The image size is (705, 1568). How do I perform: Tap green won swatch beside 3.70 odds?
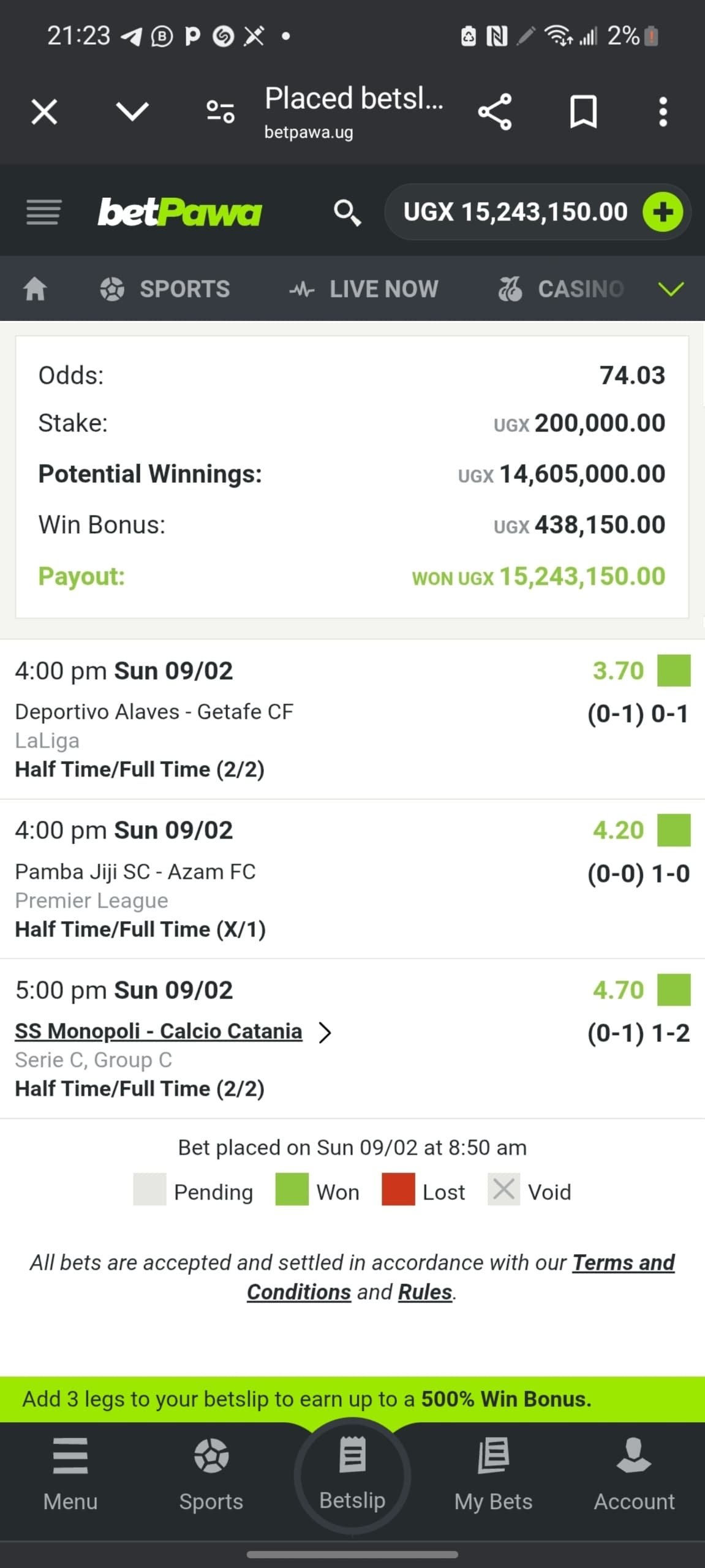tap(673, 670)
